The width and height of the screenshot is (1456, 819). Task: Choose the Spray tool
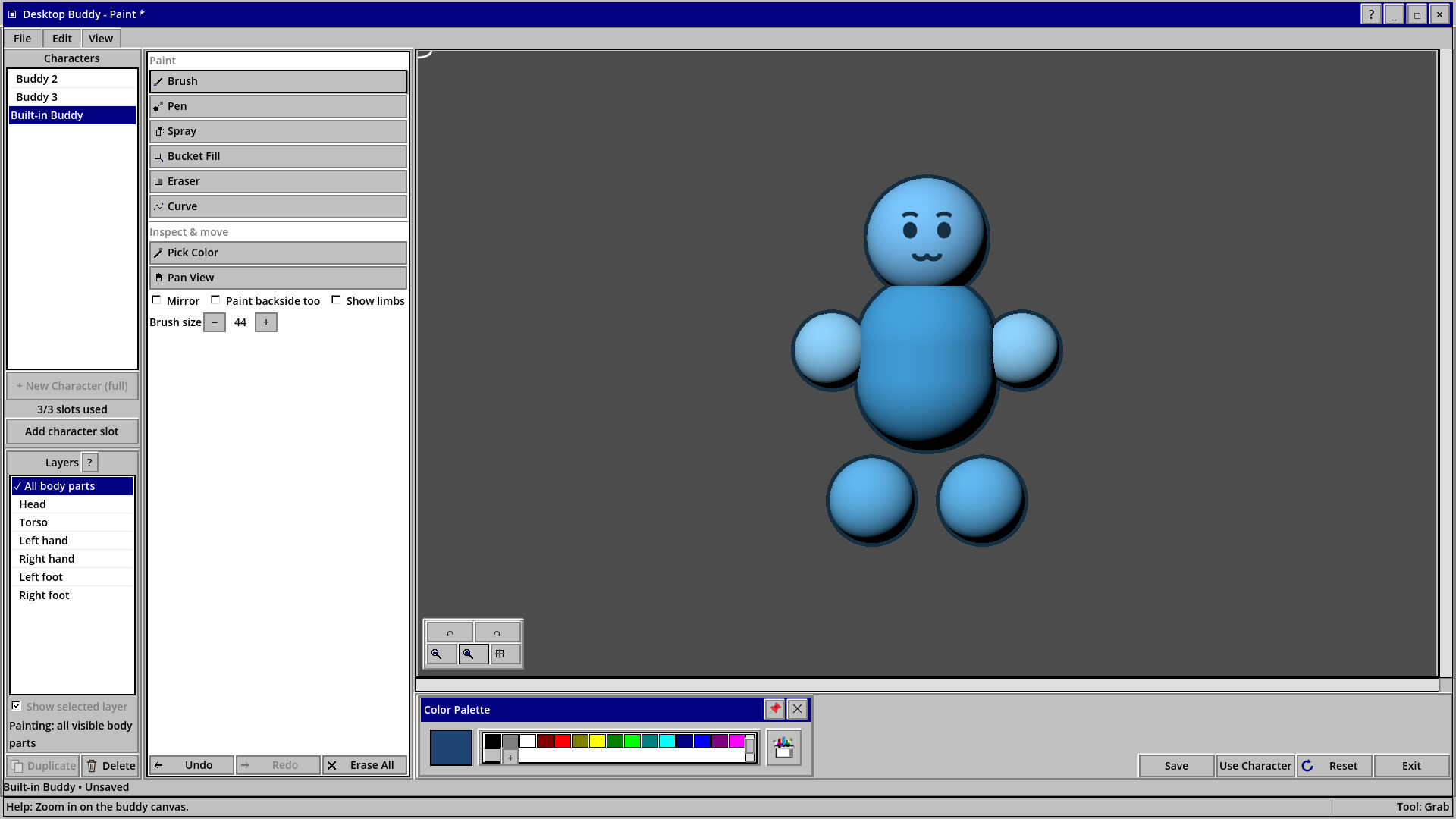click(x=278, y=131)
